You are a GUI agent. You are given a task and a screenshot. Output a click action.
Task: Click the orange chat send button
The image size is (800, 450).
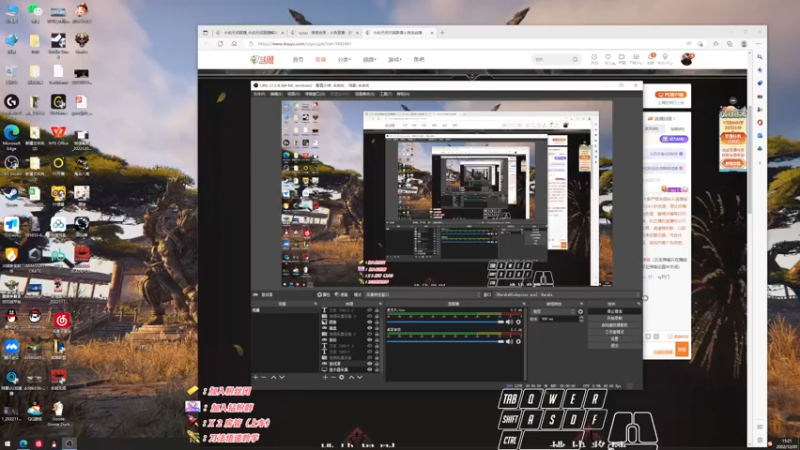[682, 349]
